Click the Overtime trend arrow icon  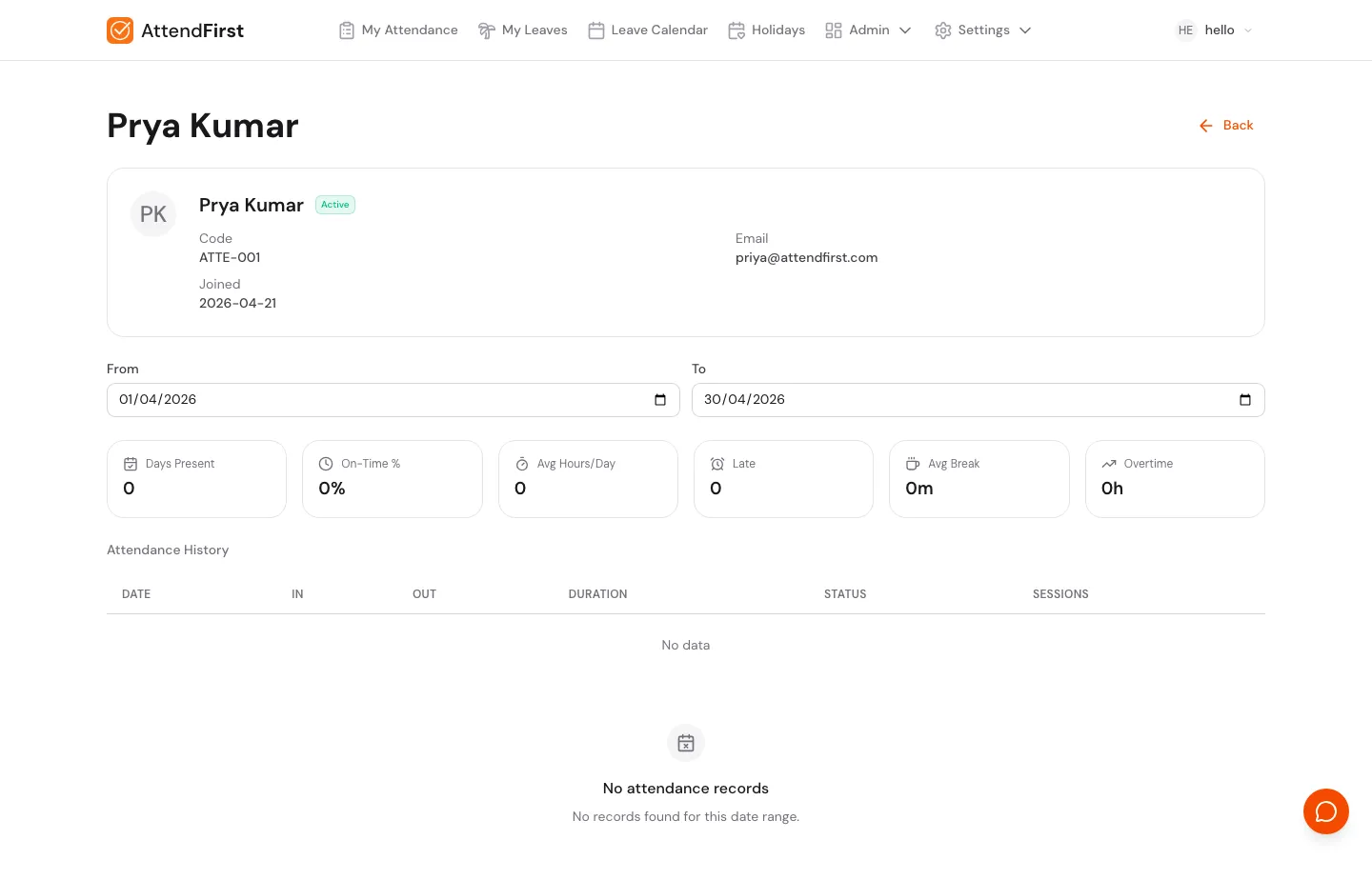click(x=1109, y=464)
